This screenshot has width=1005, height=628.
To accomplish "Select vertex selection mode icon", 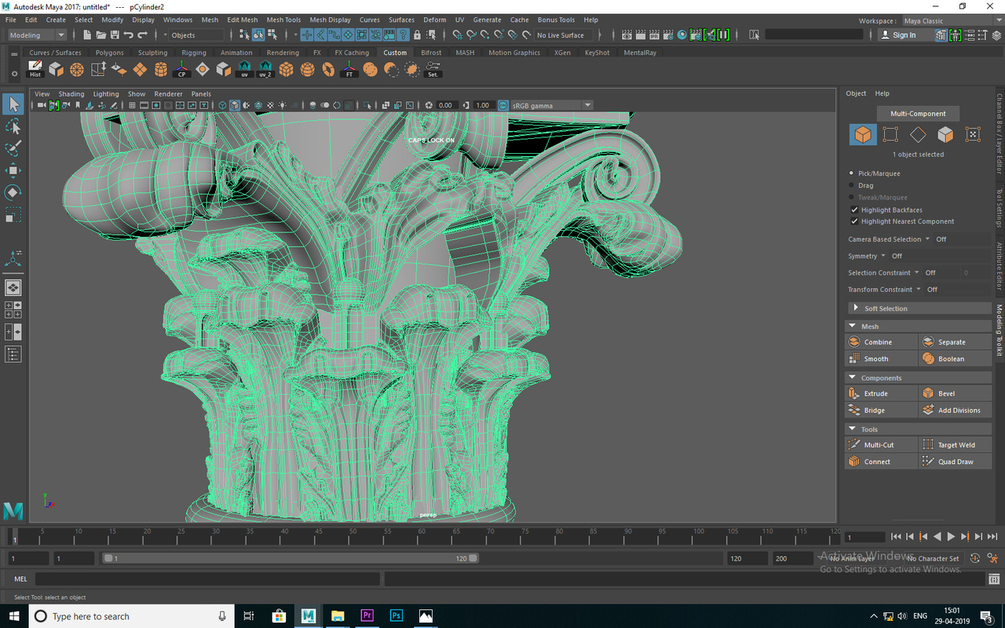I will [x=890, y=134].
